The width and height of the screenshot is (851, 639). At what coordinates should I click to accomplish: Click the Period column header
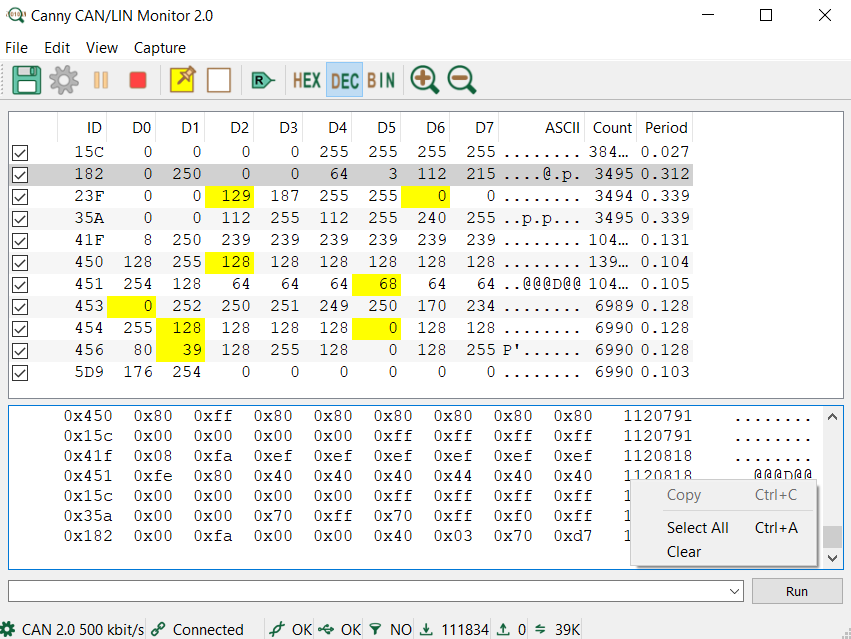[x=664, y=128]
